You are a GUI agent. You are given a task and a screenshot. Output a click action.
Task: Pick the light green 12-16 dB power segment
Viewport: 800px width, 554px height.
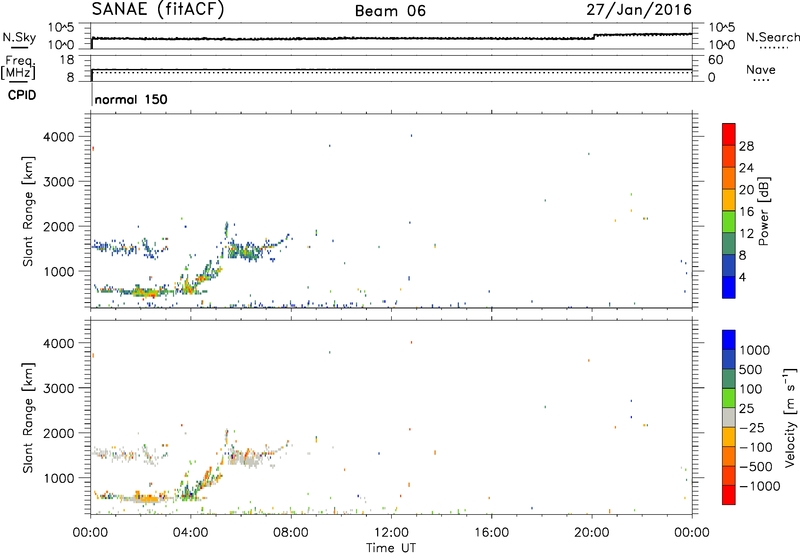729,222
